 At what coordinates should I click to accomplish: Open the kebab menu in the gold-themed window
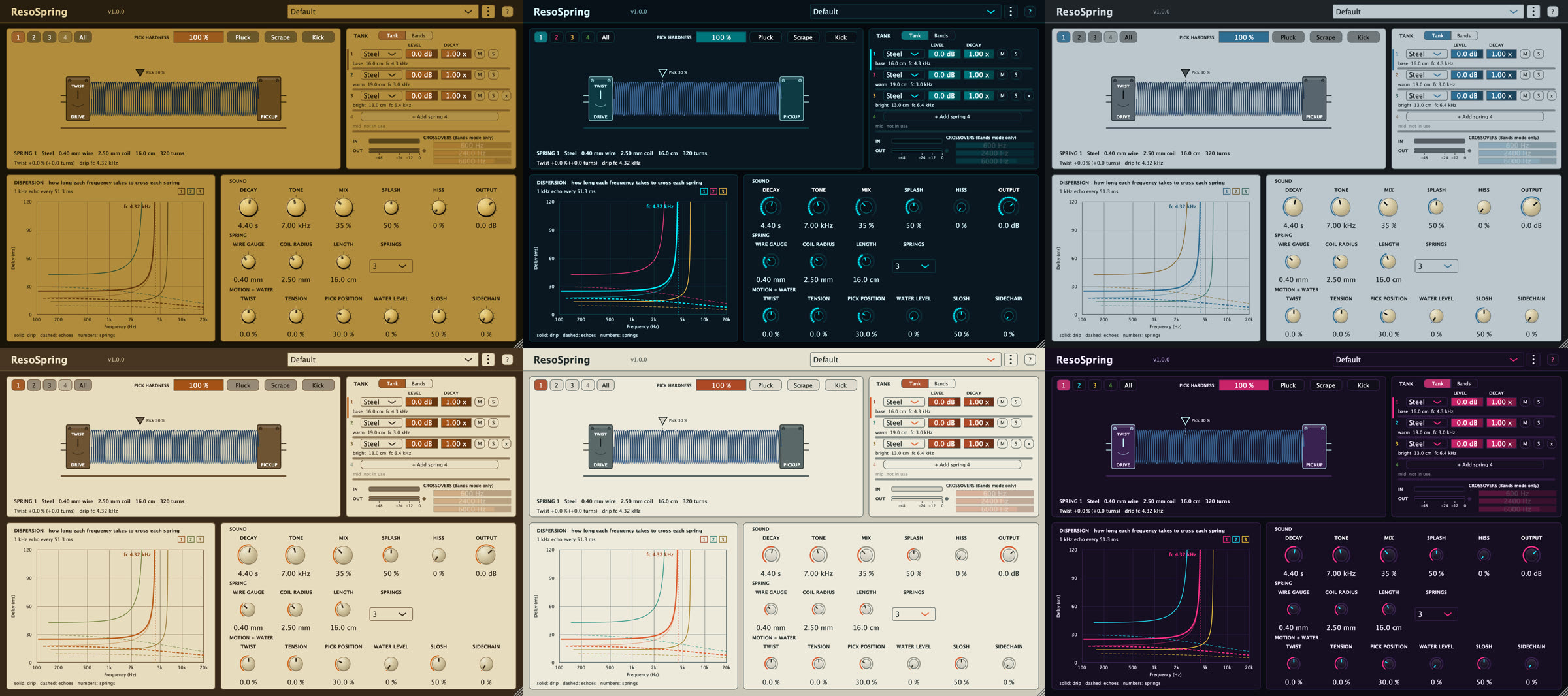pos(488,12)
